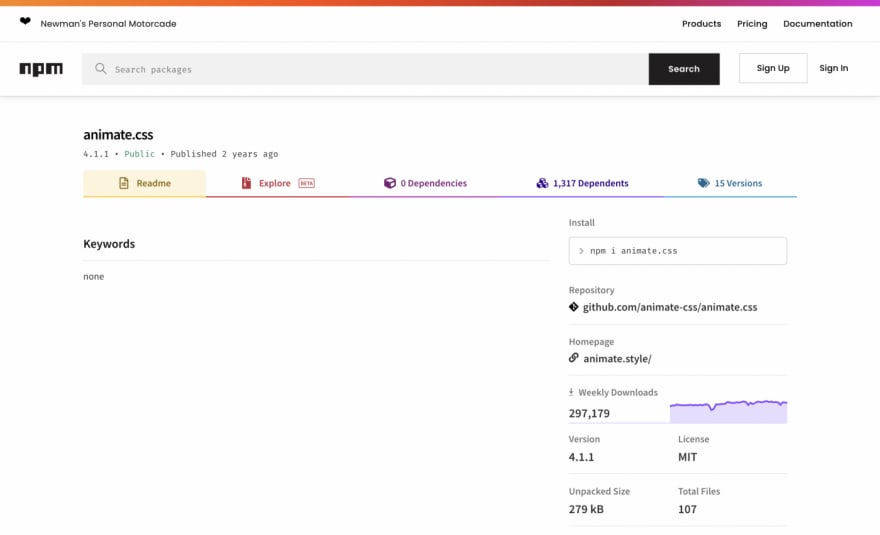Open the animate.style/ homepage link
Viewport: 880px width, 535px height.
click(x=617, y=358)
